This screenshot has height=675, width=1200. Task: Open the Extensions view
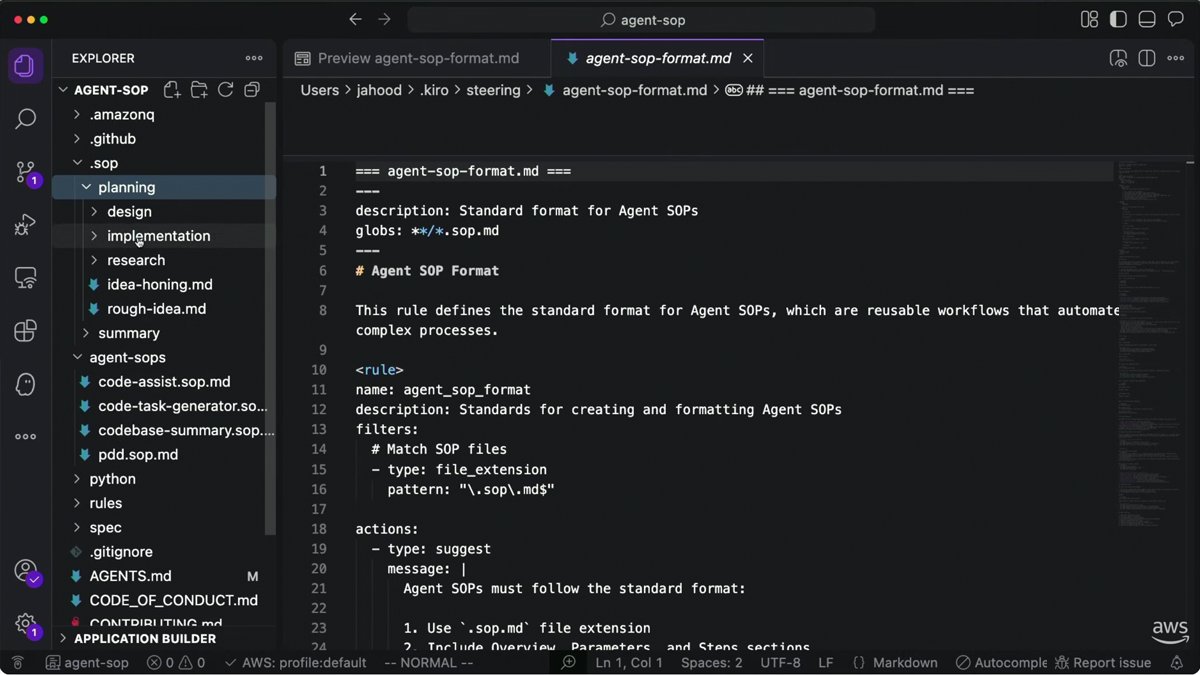26,331
